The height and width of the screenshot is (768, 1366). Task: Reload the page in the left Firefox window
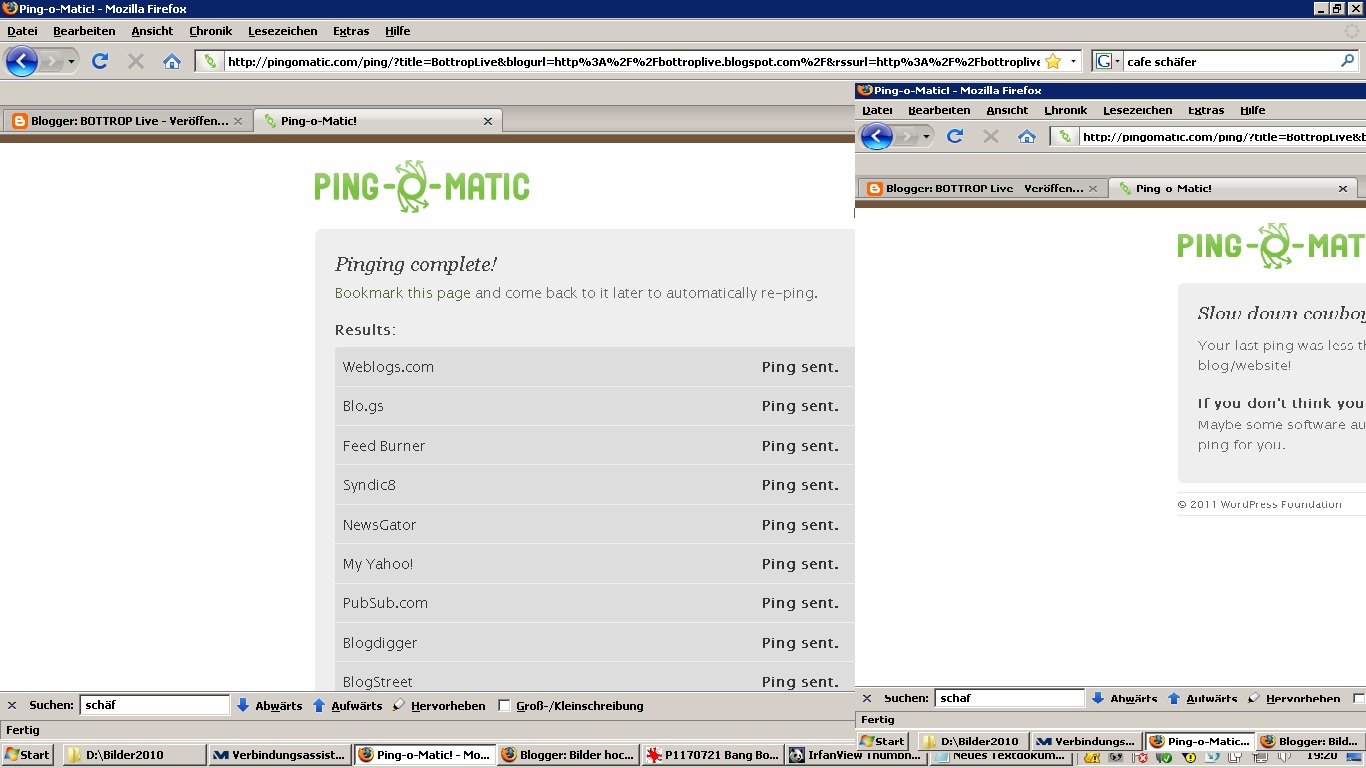click(x=100, y=61)
